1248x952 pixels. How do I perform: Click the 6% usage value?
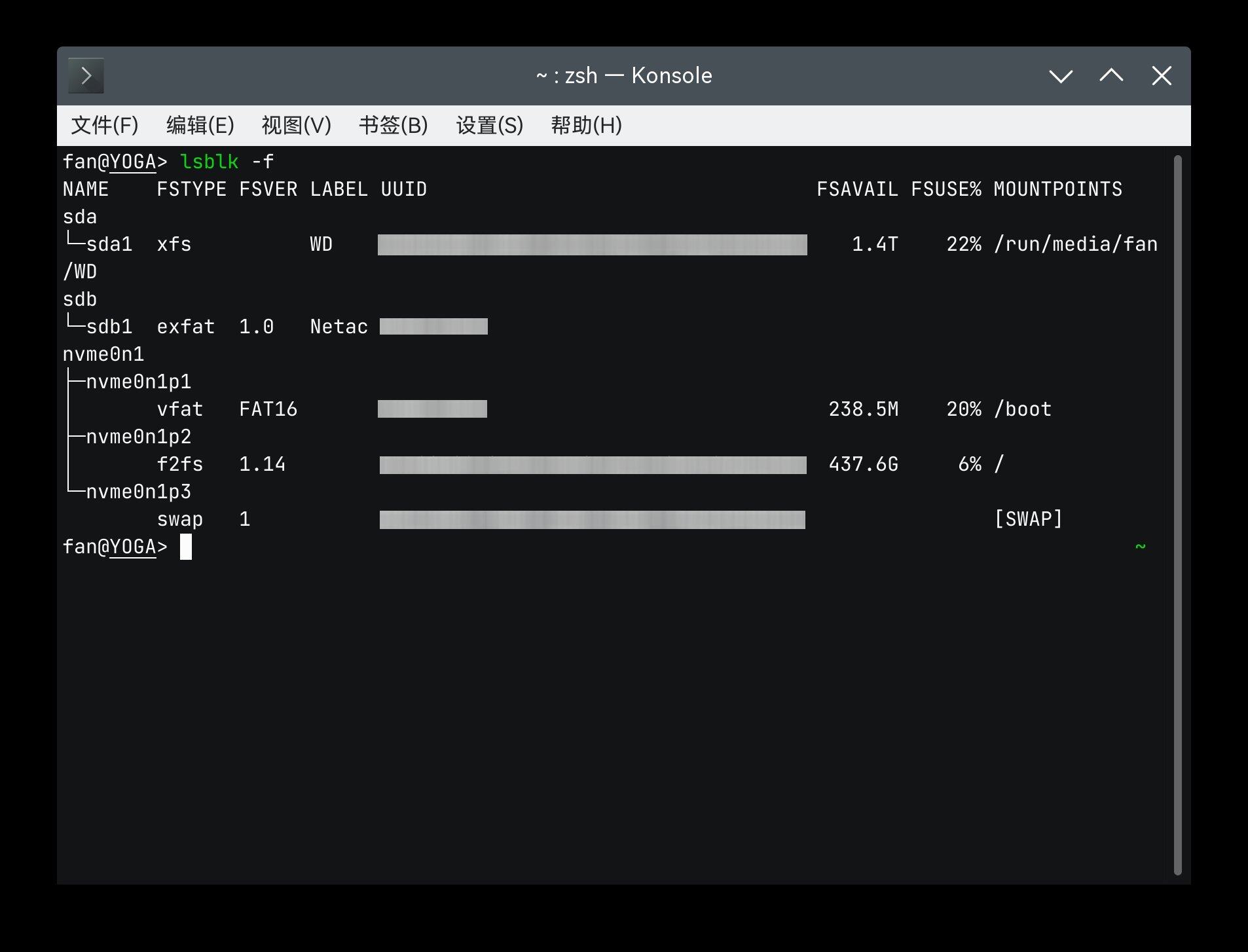pyautogui.click(x=970, y=464)
